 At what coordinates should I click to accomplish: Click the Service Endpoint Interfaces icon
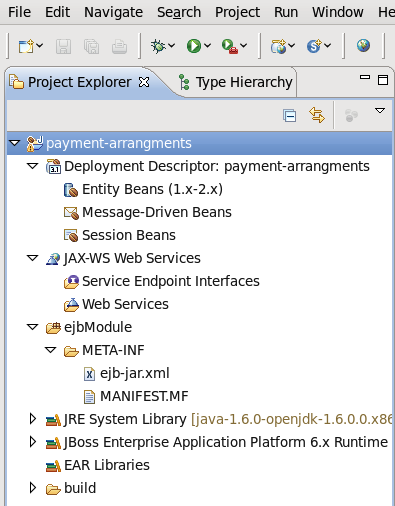(71, 282)
